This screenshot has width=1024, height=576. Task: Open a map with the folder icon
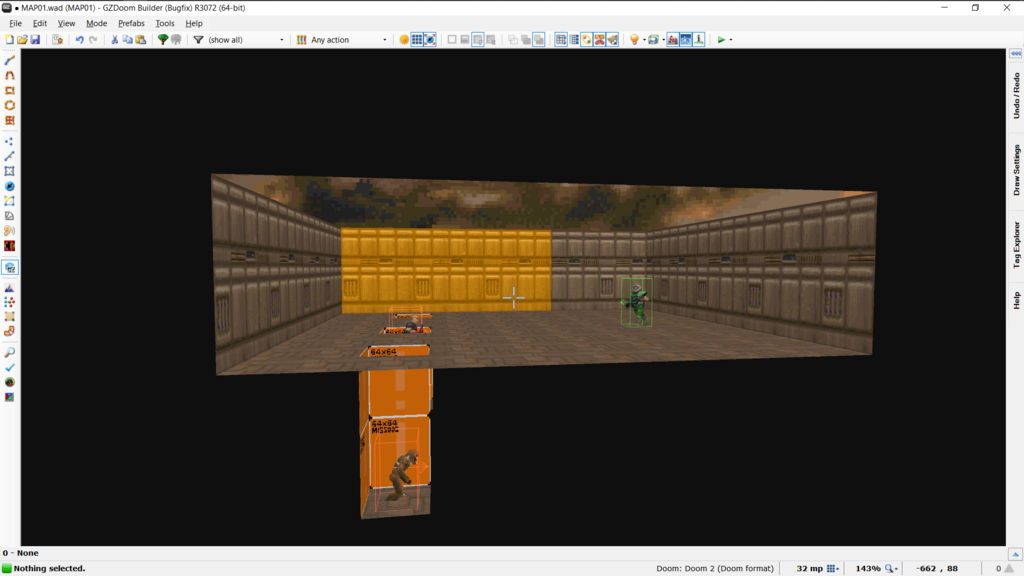[x=22, y=40]
